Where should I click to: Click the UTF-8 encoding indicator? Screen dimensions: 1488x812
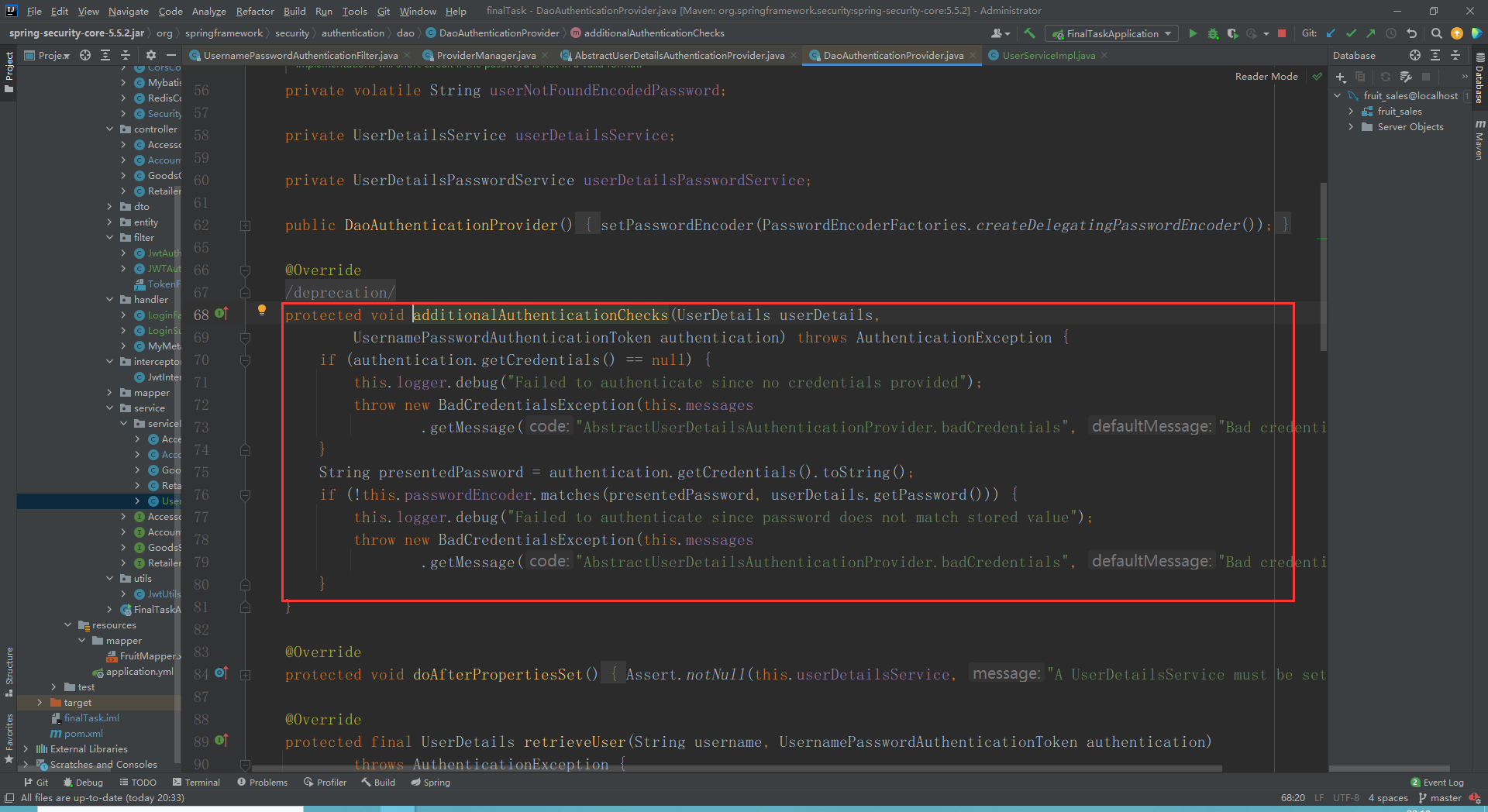click(1346, 798)
